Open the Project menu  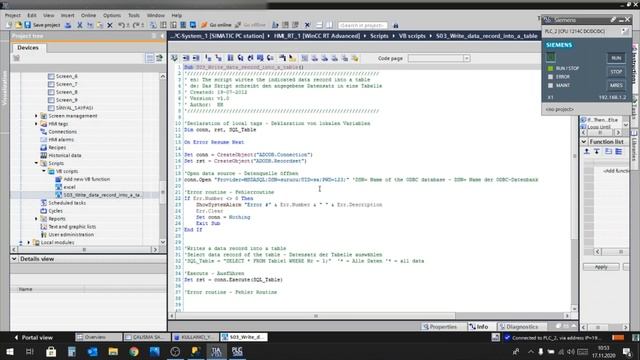[13, 16]
